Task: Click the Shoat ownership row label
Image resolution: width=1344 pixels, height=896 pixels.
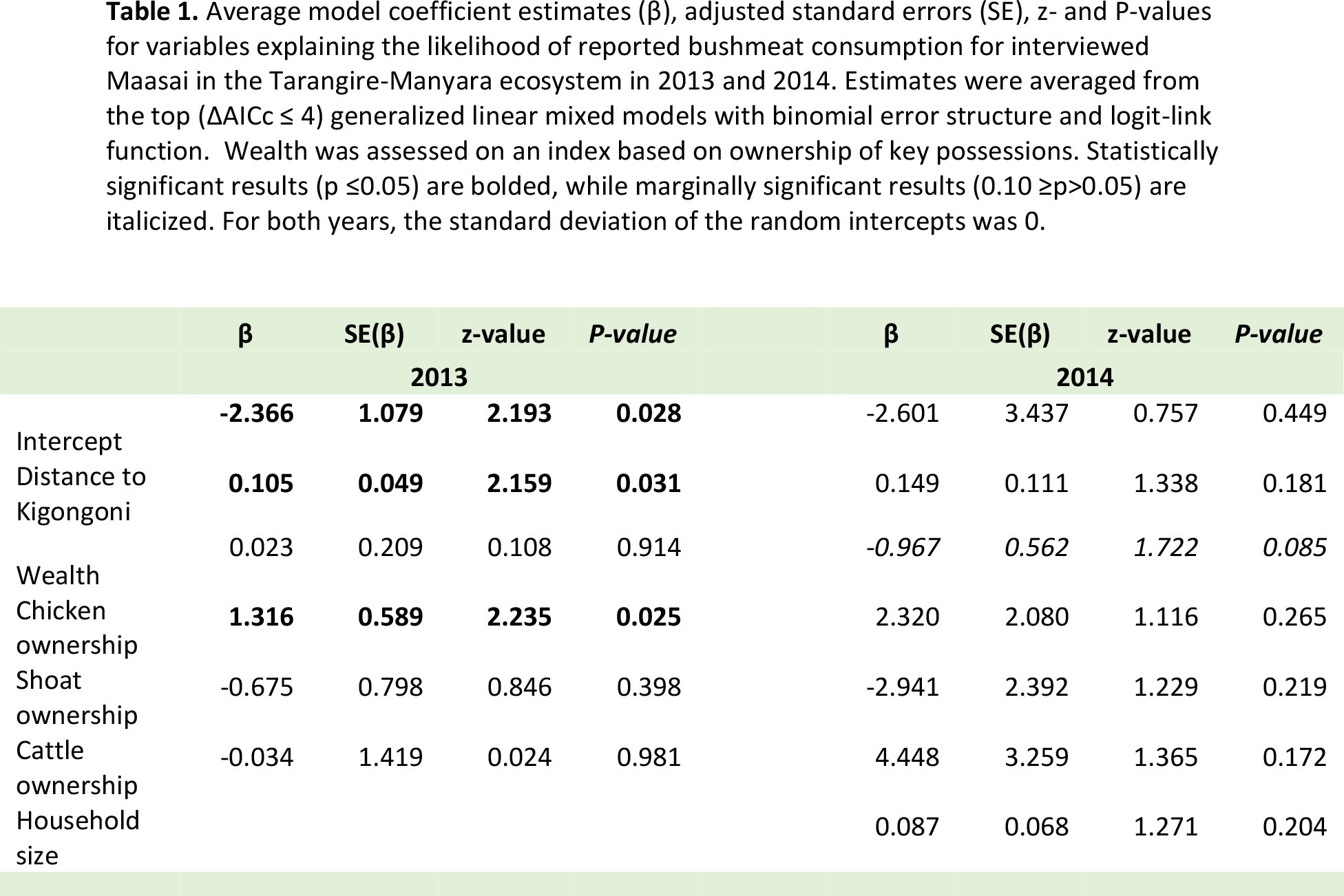Action: (x=76, y=697)
